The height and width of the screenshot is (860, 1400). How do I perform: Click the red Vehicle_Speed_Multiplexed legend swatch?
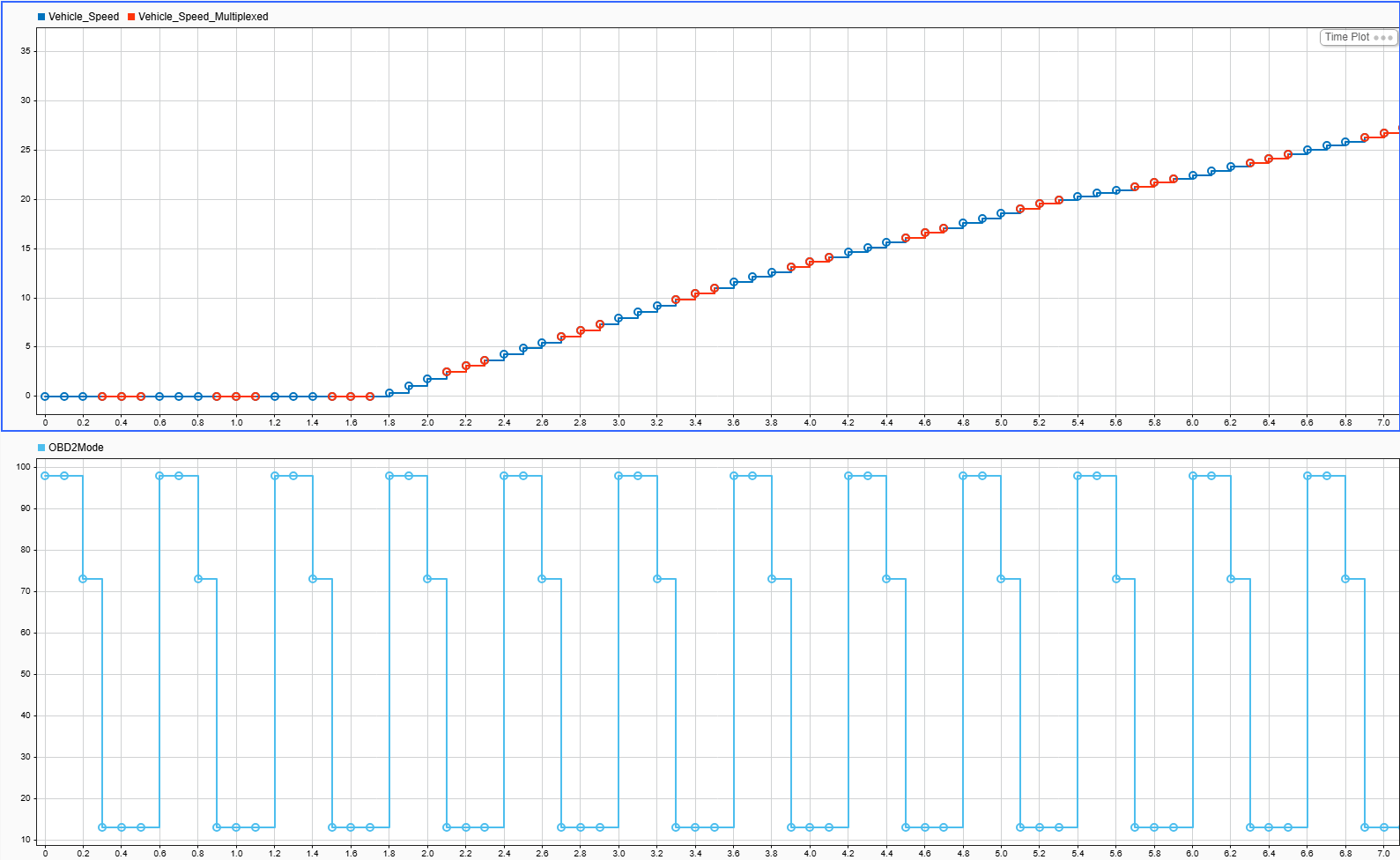(131, 17)
